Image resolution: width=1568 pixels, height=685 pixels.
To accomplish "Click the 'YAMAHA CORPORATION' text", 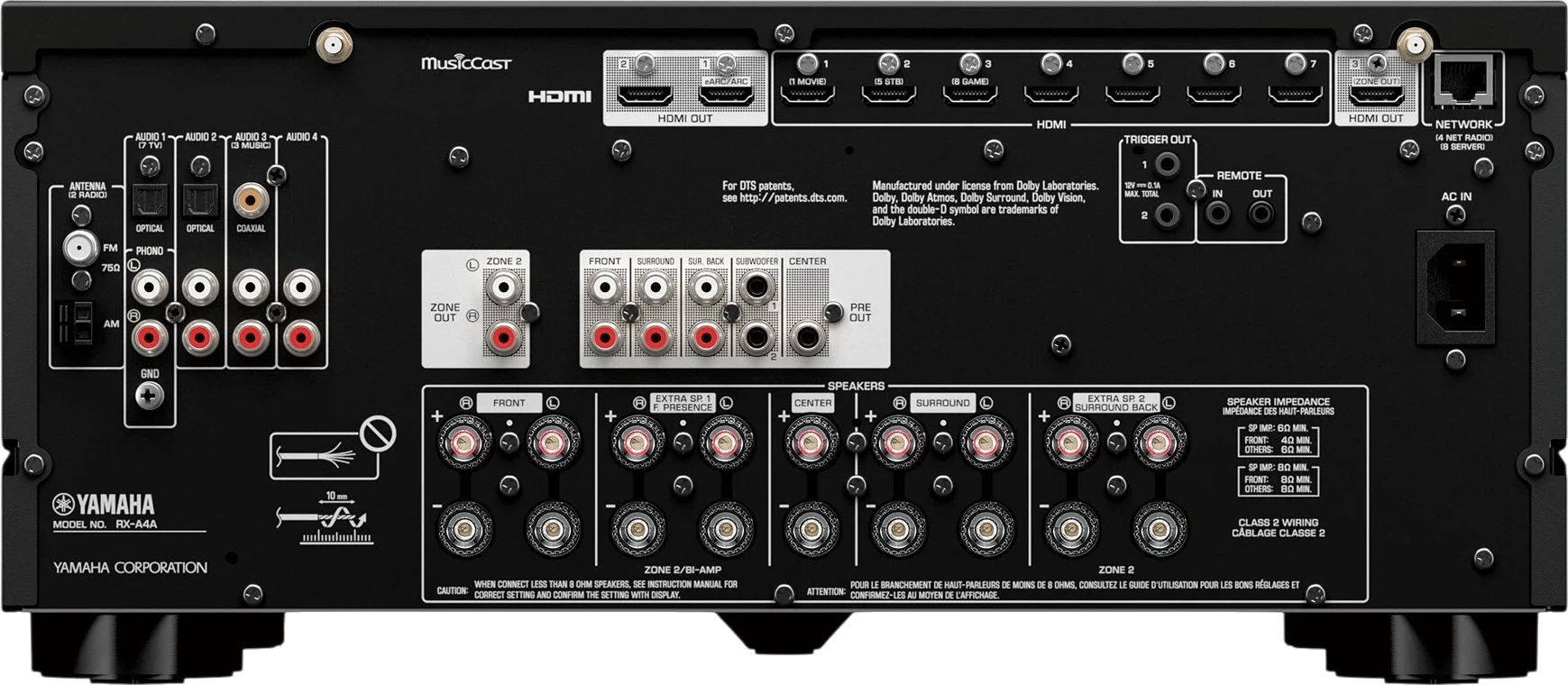I will click(130, 568).
